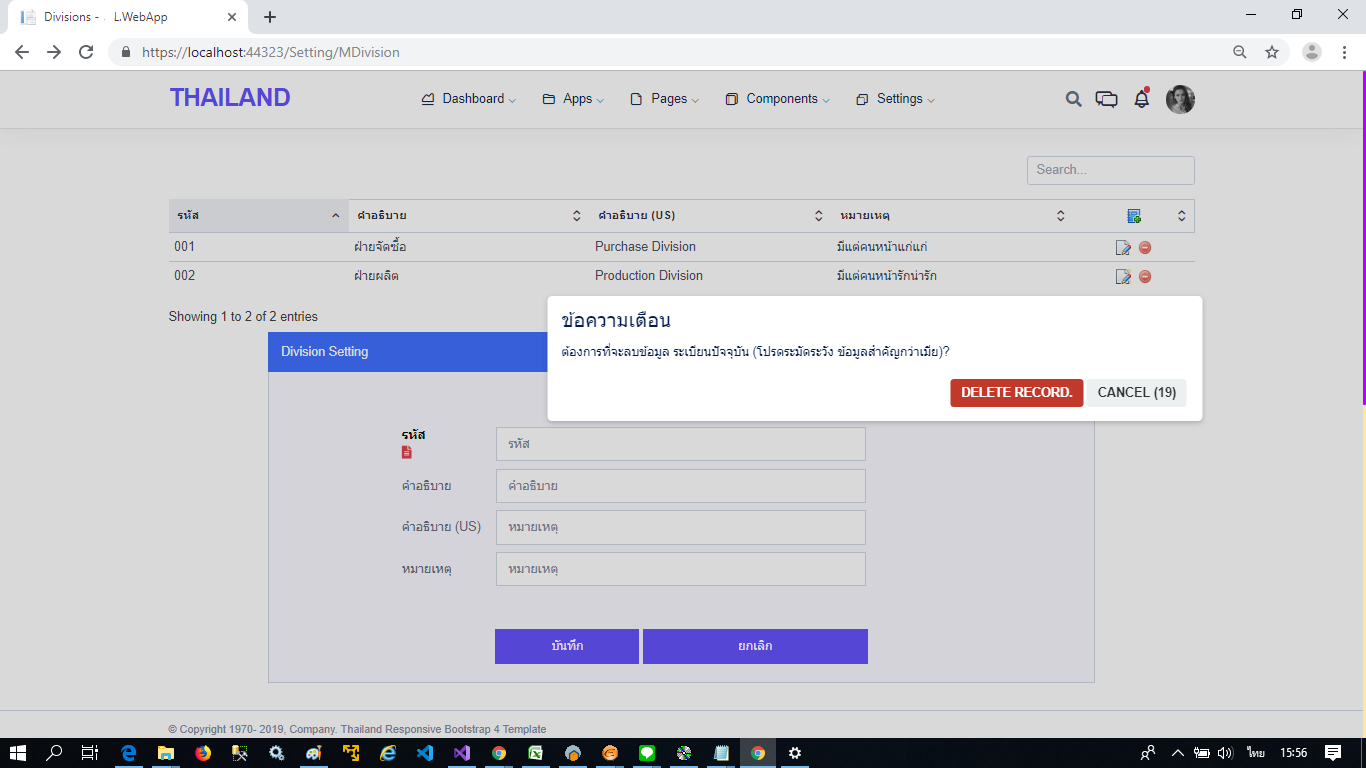This screenshot has width=1366, height=768.
Task: Click the THAILAND brand logo link
Action: click(x=230, y=98)
